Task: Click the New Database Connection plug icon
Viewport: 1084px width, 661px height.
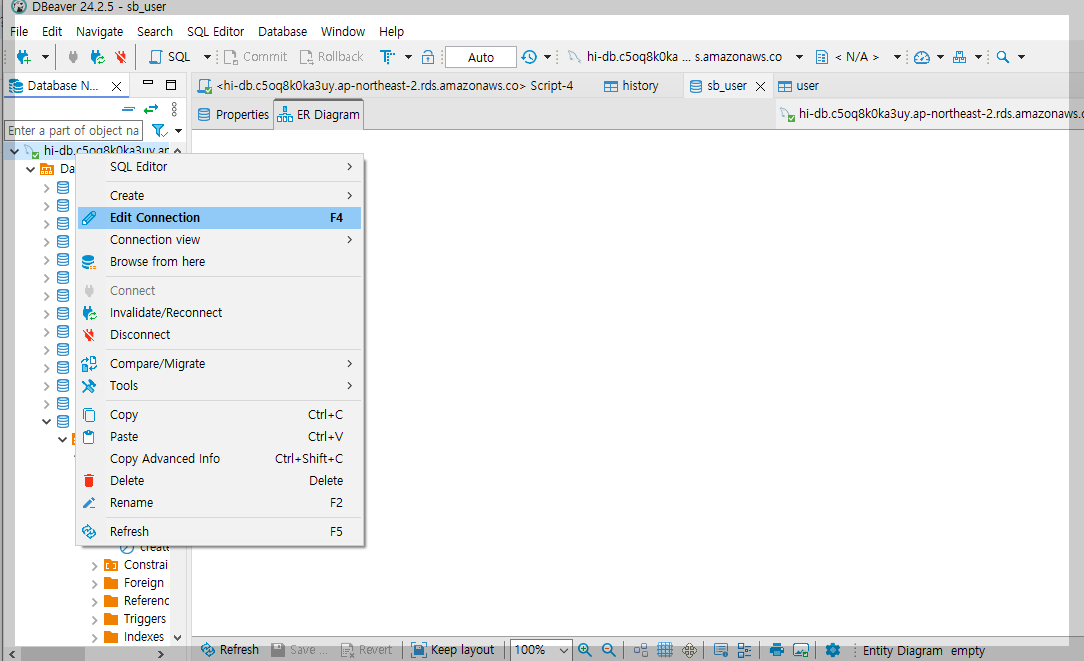Action: 24,57
